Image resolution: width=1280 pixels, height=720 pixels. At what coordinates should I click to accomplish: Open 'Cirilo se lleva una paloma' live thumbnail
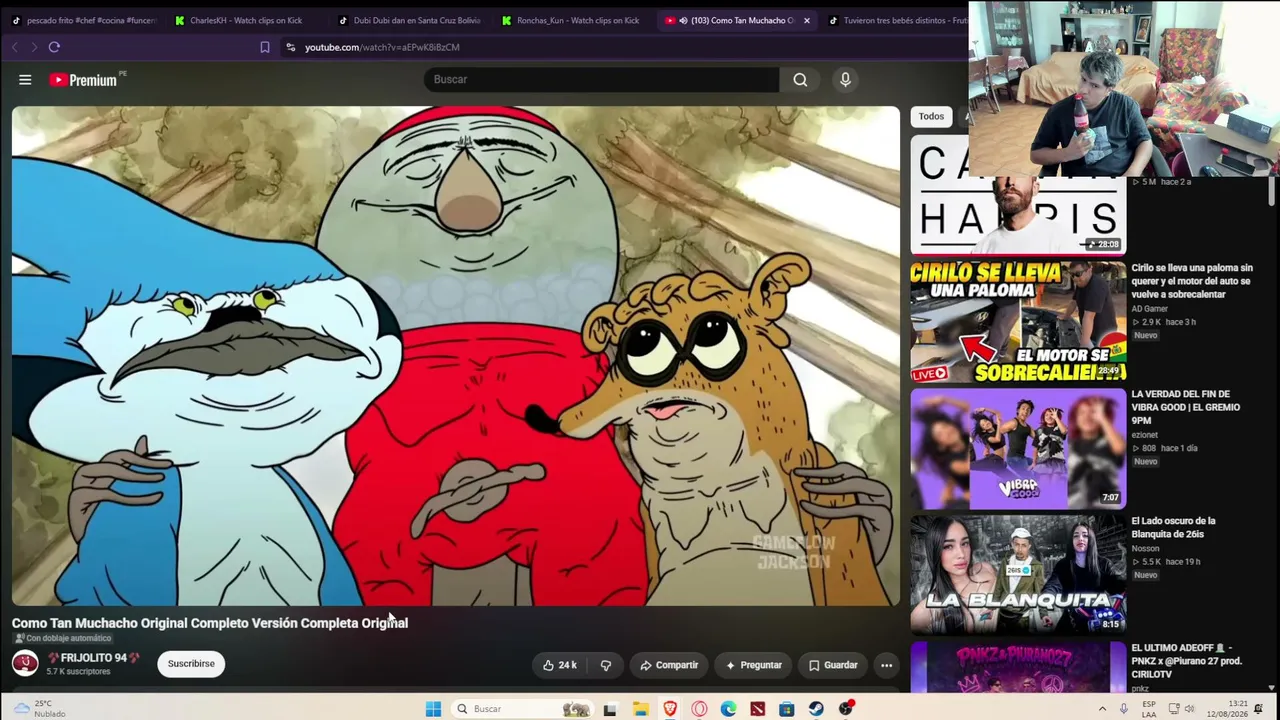[x=1018, y=322]
